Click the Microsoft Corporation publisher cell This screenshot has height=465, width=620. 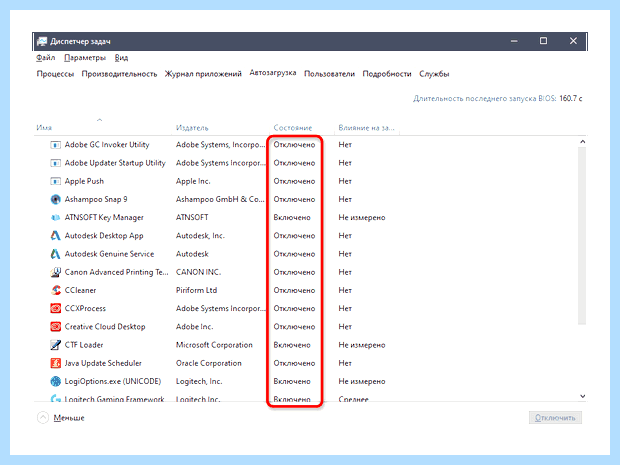click(214, 345)
